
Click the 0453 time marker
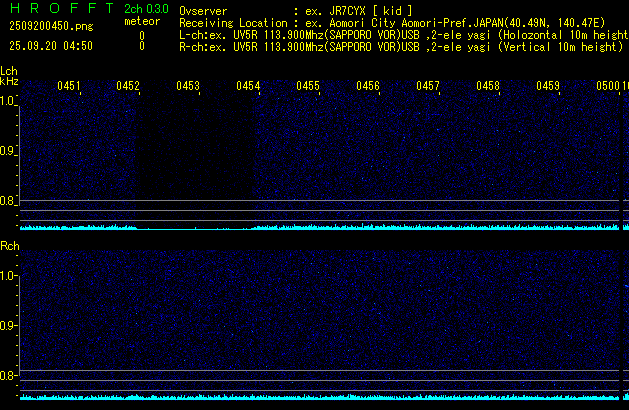[x=188, y=86]
